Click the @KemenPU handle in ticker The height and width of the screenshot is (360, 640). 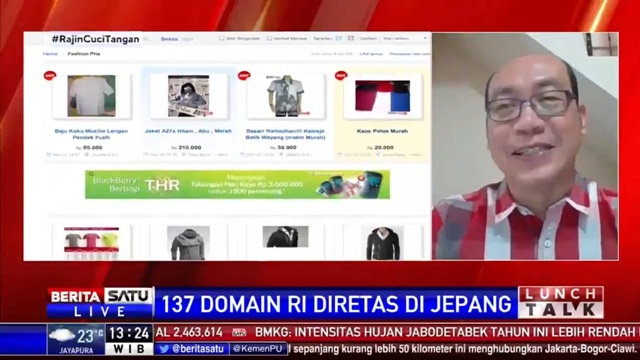pos(258,349)
